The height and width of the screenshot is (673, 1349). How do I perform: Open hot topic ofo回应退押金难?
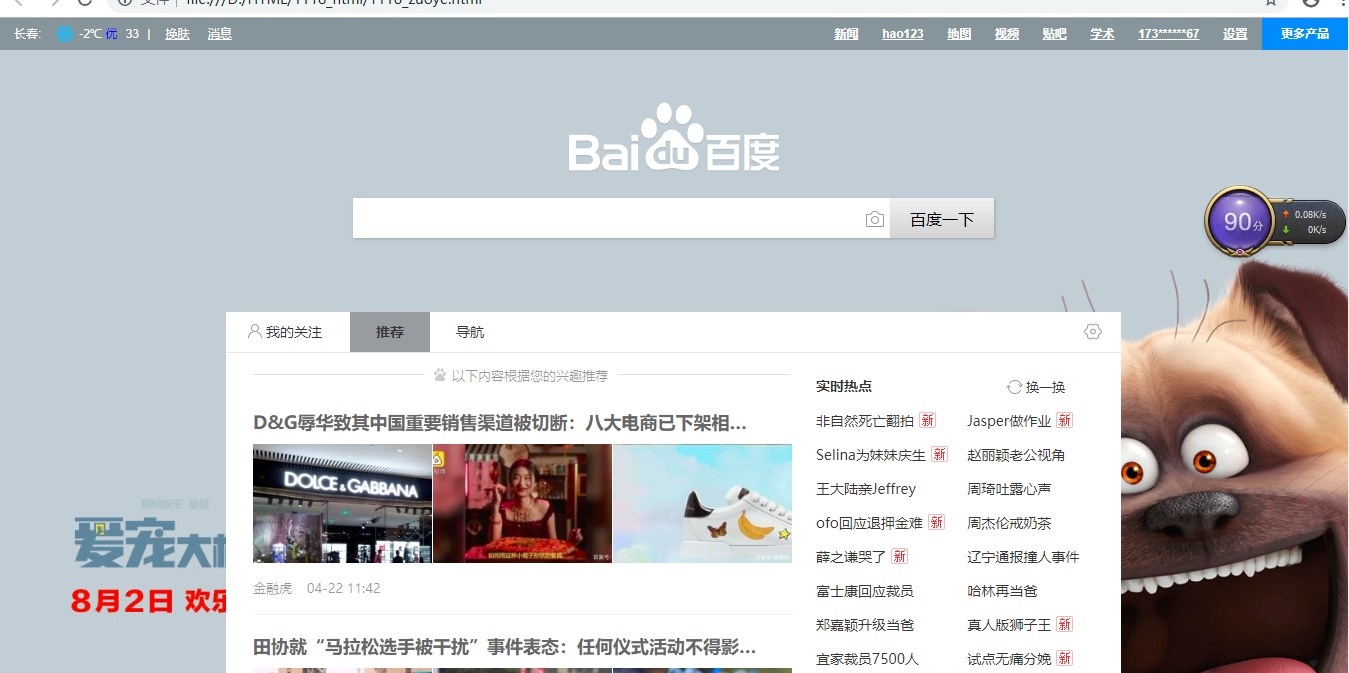[x=869, y=523]
